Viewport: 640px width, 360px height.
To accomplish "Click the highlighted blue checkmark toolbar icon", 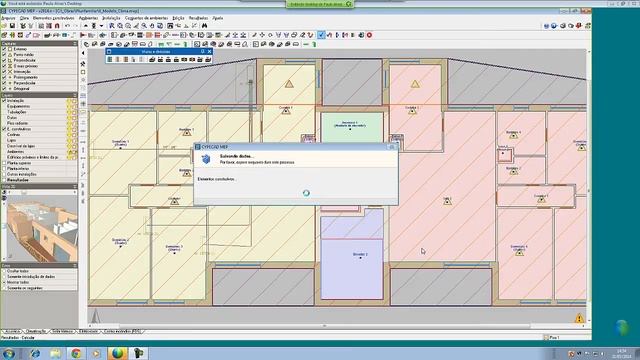I will [321, 35].
